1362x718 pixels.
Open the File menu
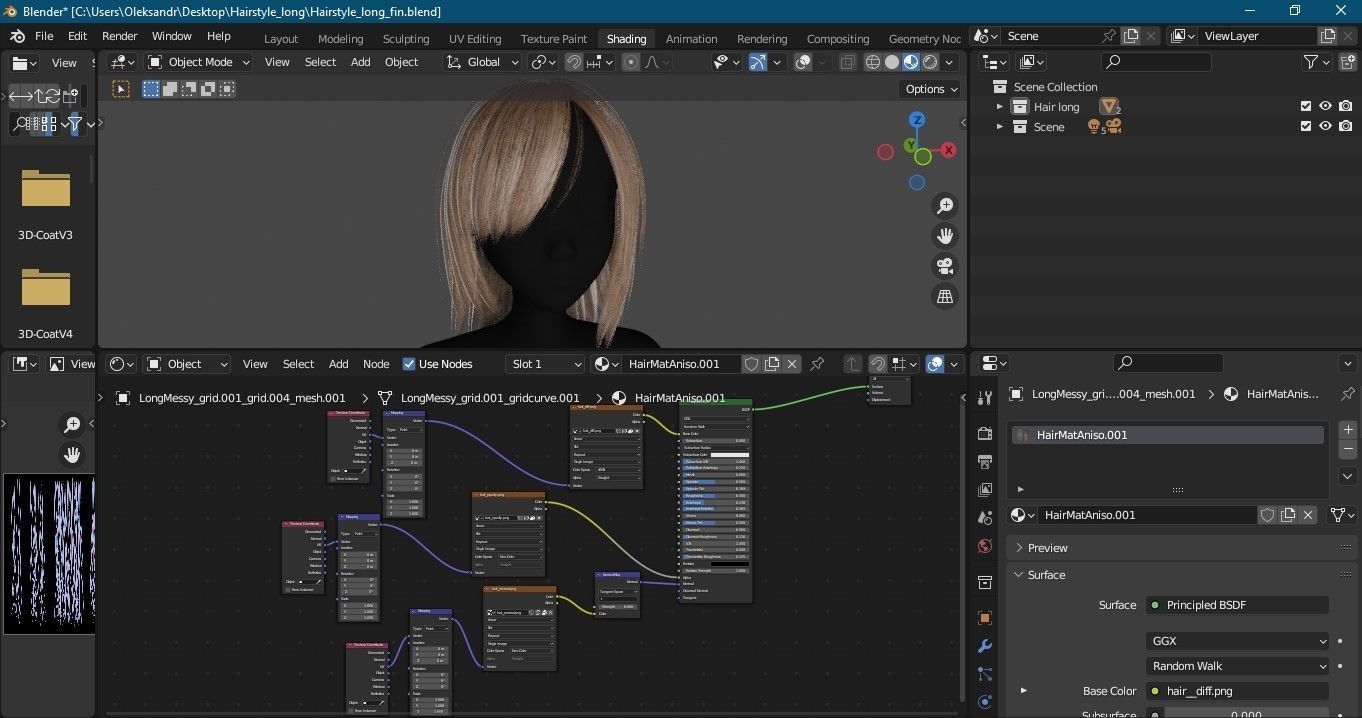pos(44,36)
